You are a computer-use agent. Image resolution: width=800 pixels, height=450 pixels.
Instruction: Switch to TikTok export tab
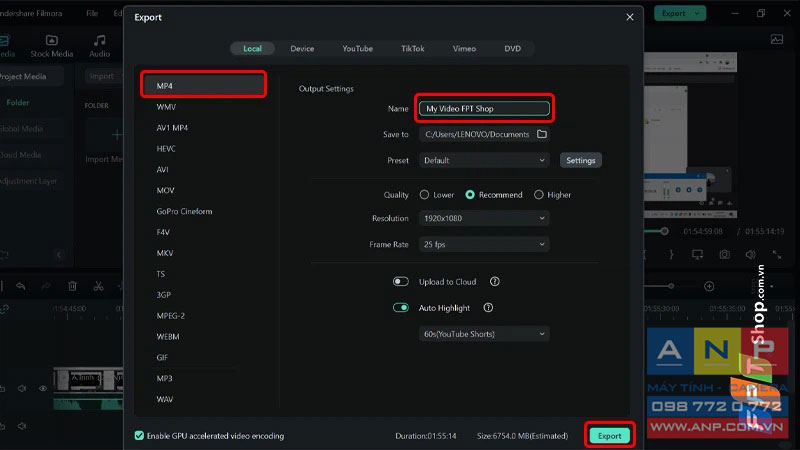coord(412,48)
